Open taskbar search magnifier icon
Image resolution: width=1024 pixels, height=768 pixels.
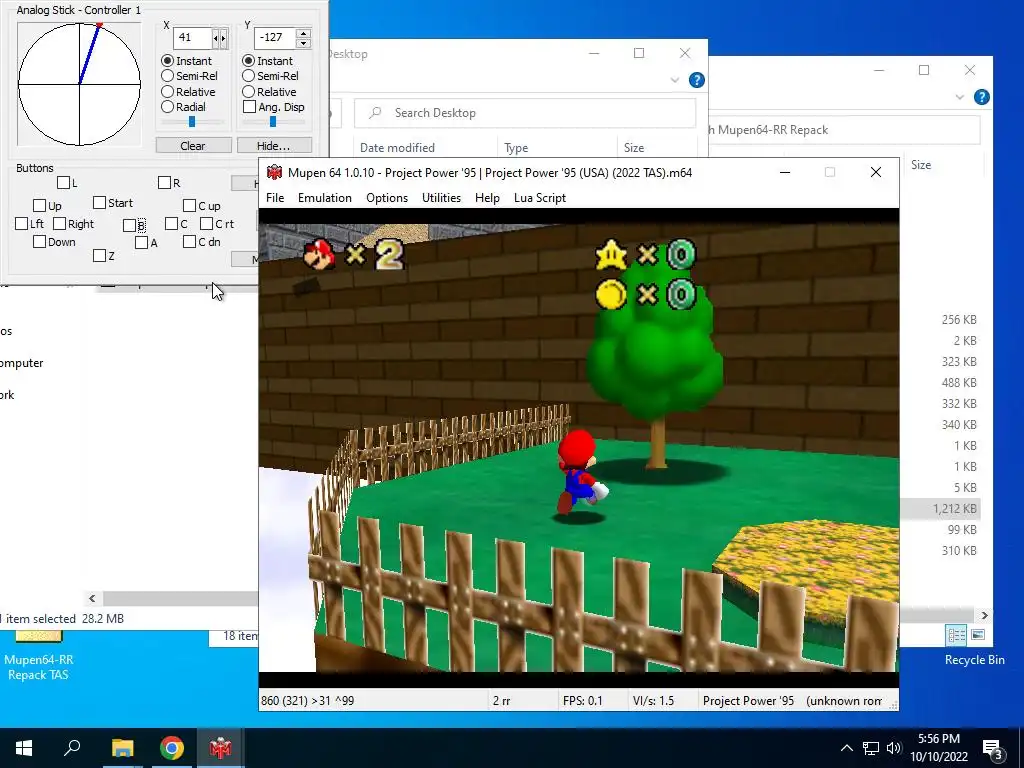[72, 748]
